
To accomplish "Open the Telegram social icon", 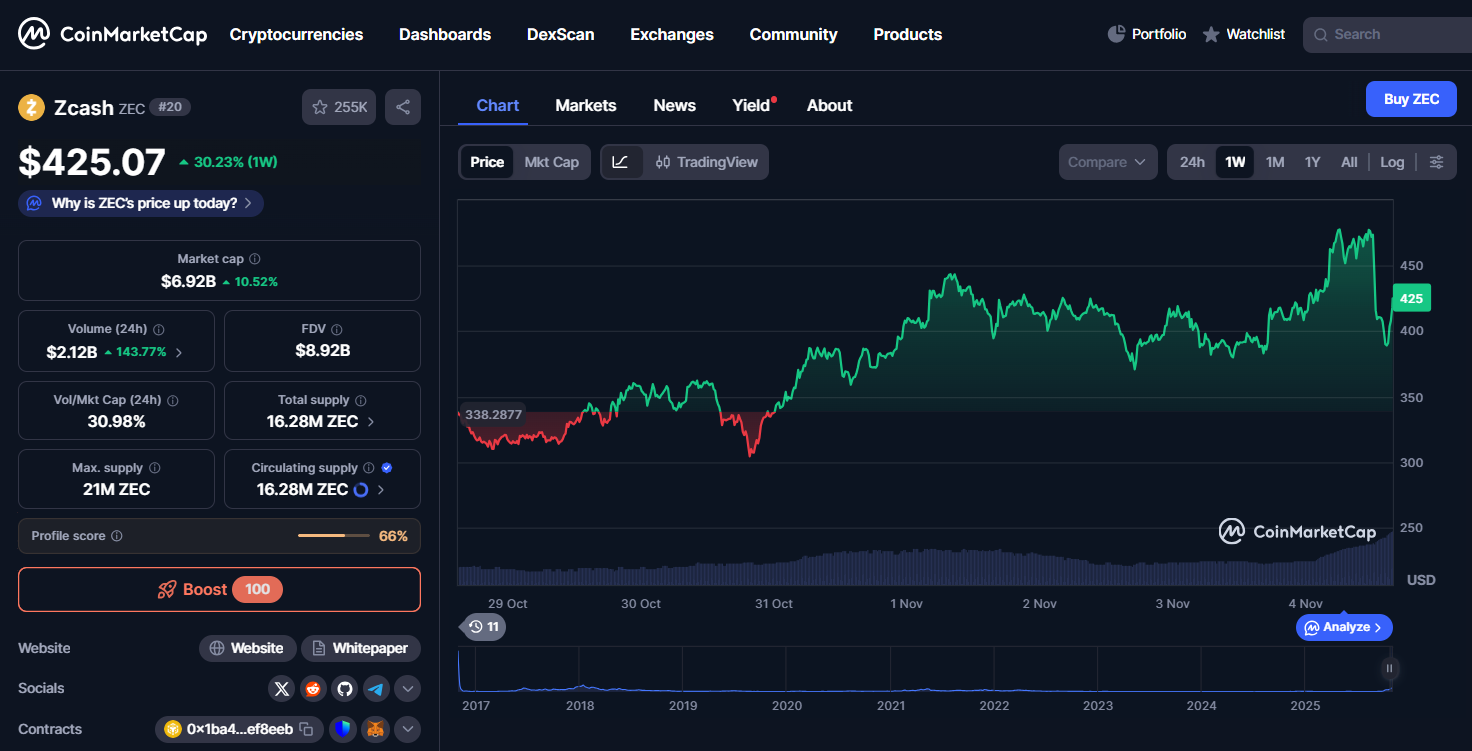I will [376, 689].
